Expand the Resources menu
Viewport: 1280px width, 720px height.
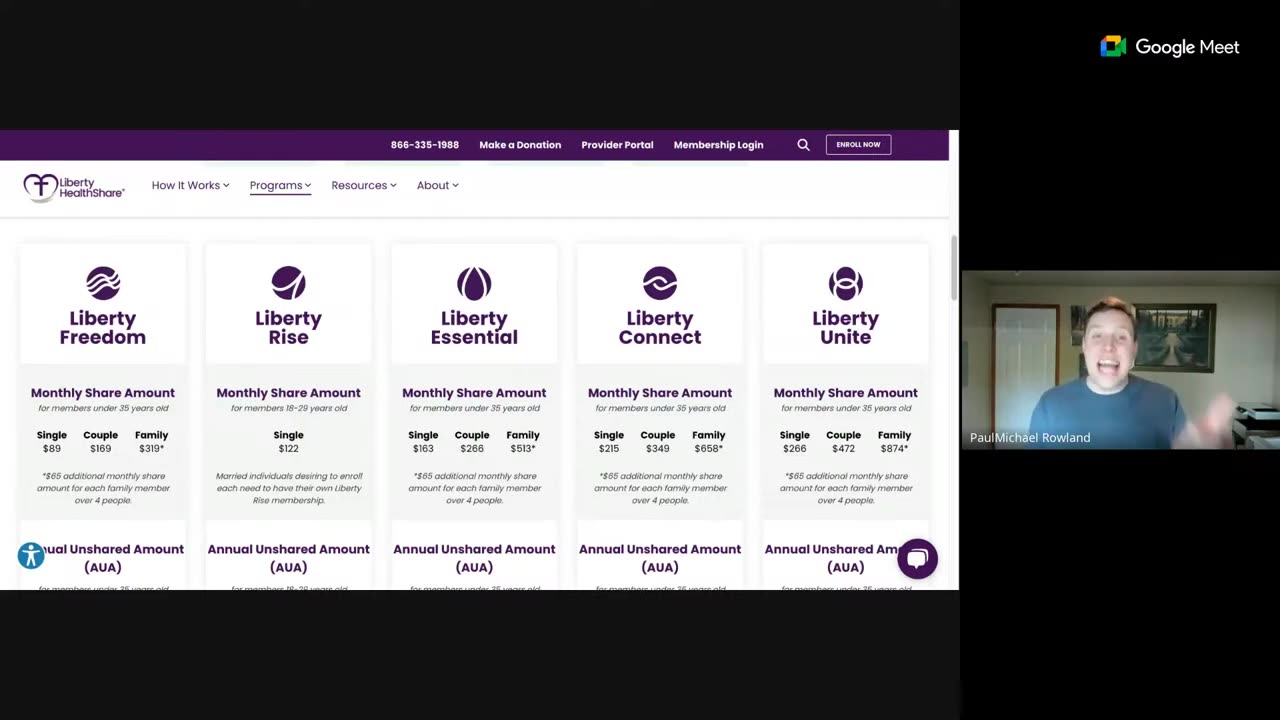pos(364,185)
